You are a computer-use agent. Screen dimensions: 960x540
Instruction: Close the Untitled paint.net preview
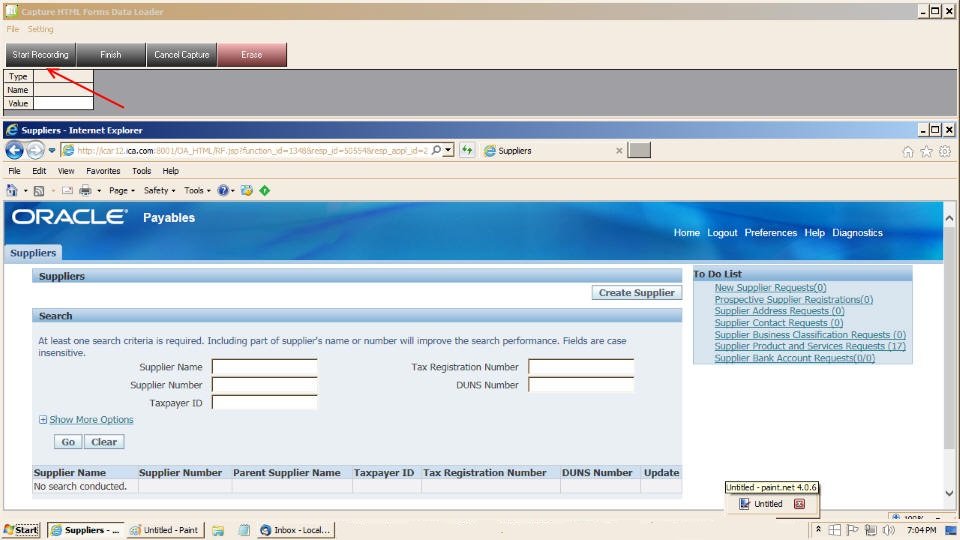tap(799, 504)
